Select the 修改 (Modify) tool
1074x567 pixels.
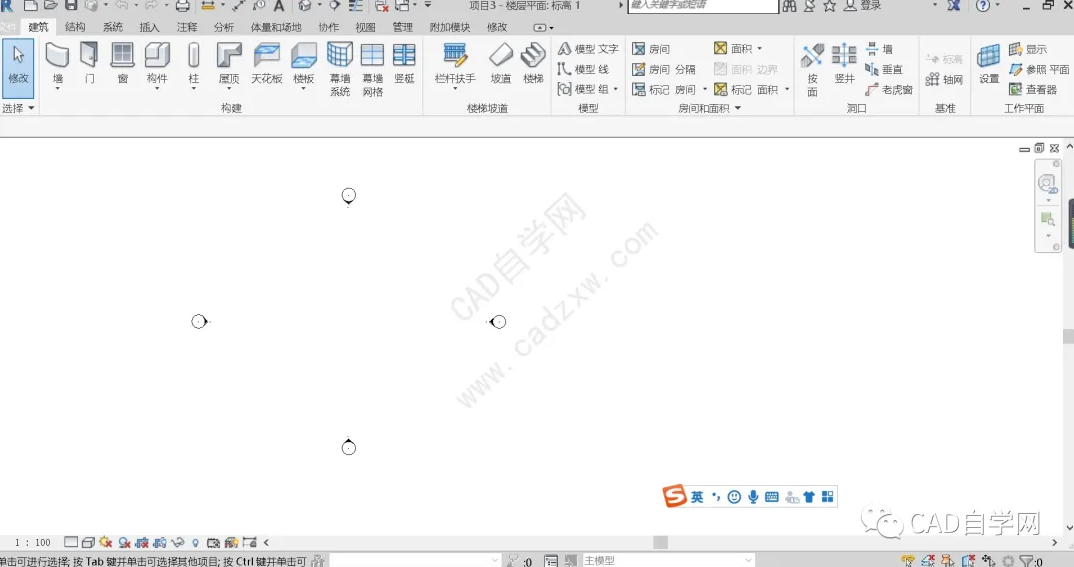18,67
